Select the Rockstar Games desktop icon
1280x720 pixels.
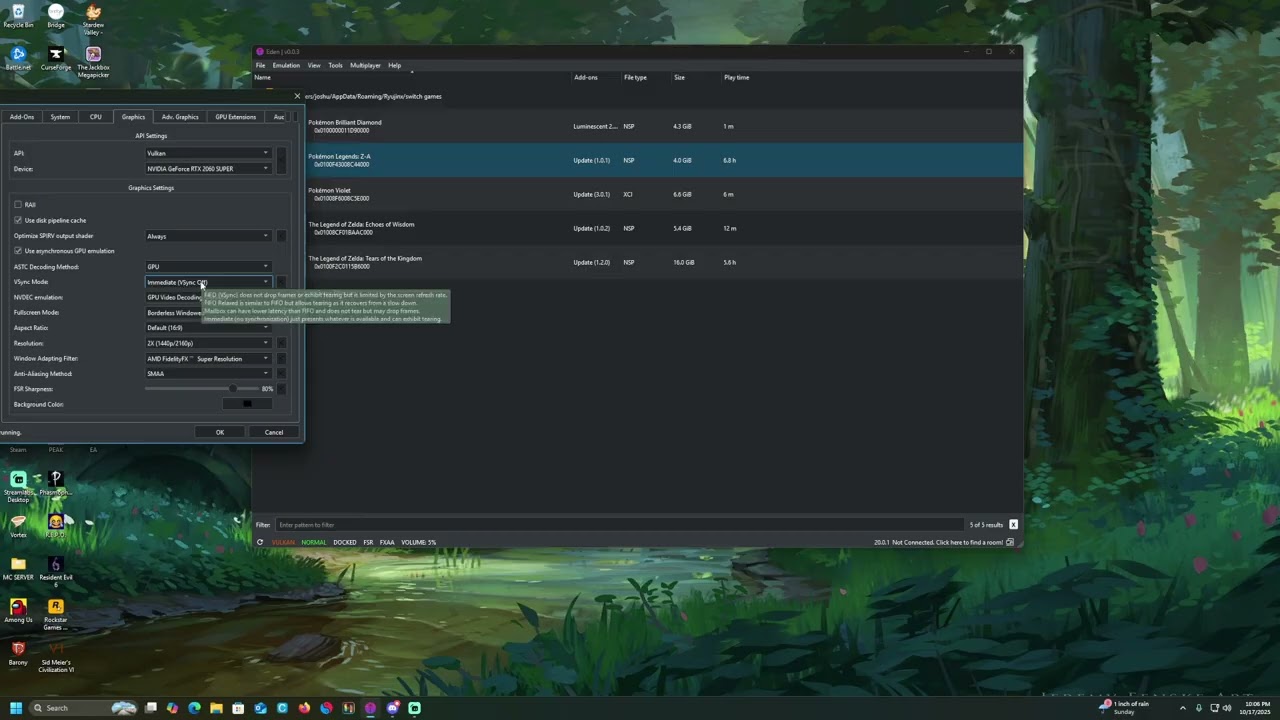[x=56, y=614]
